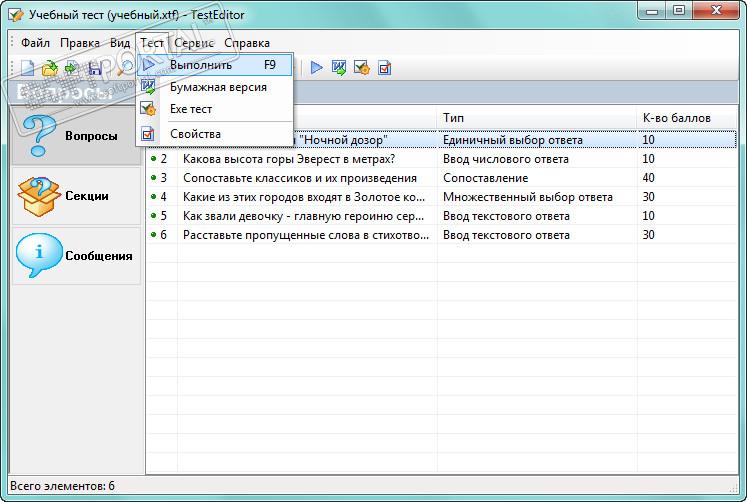Screen dimensions: 747x502
Task: Click score 30 in row 6
Action: click(x=648, y=235)
